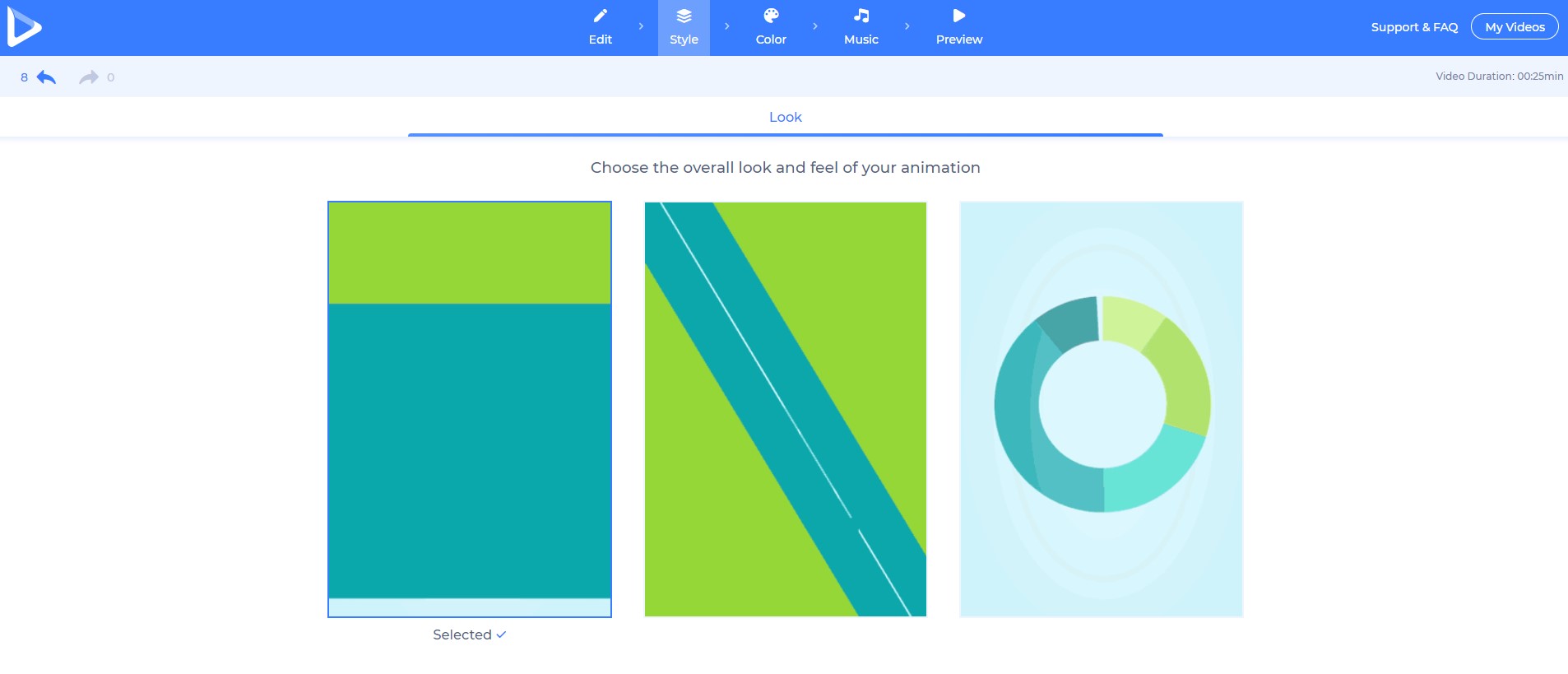
Task: Go to the Music step label
Action: [x=861, y=40]
